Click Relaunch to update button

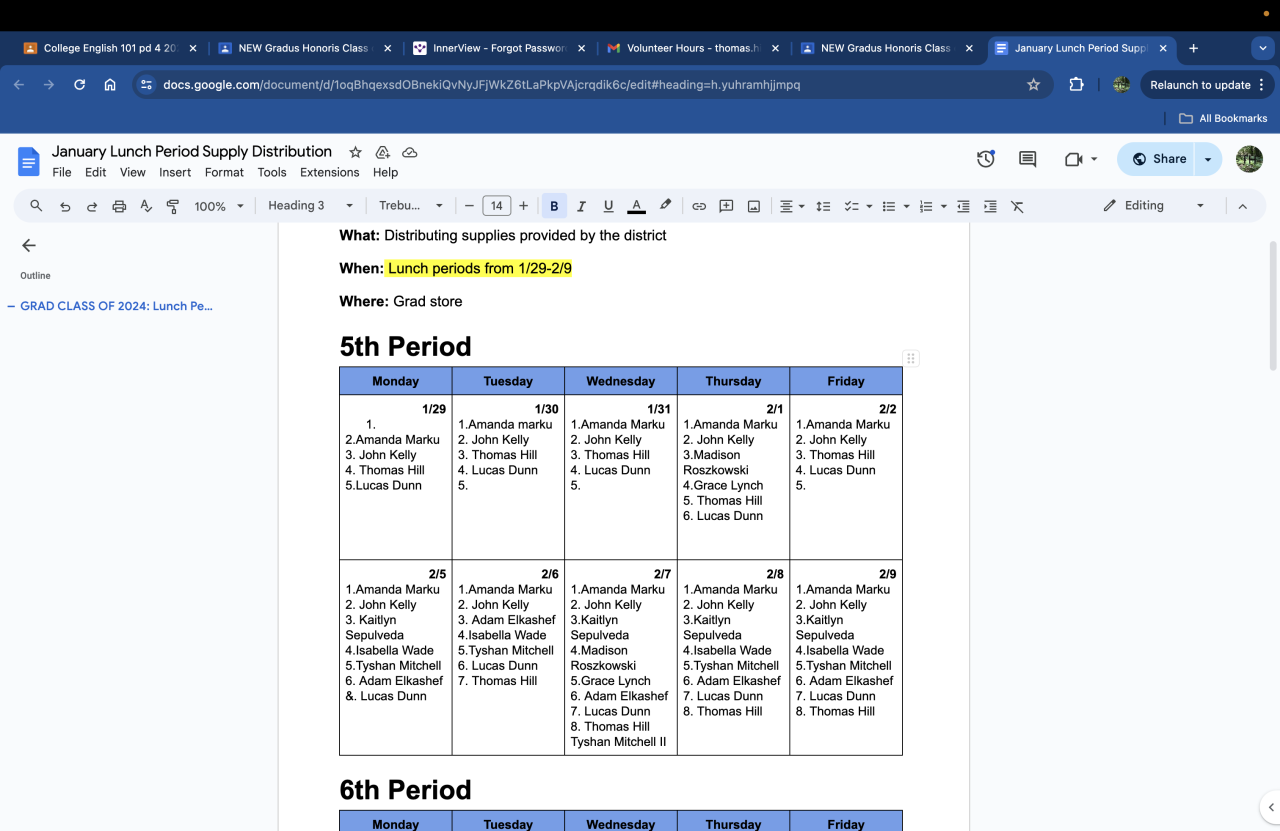[x=1208, y=85]
